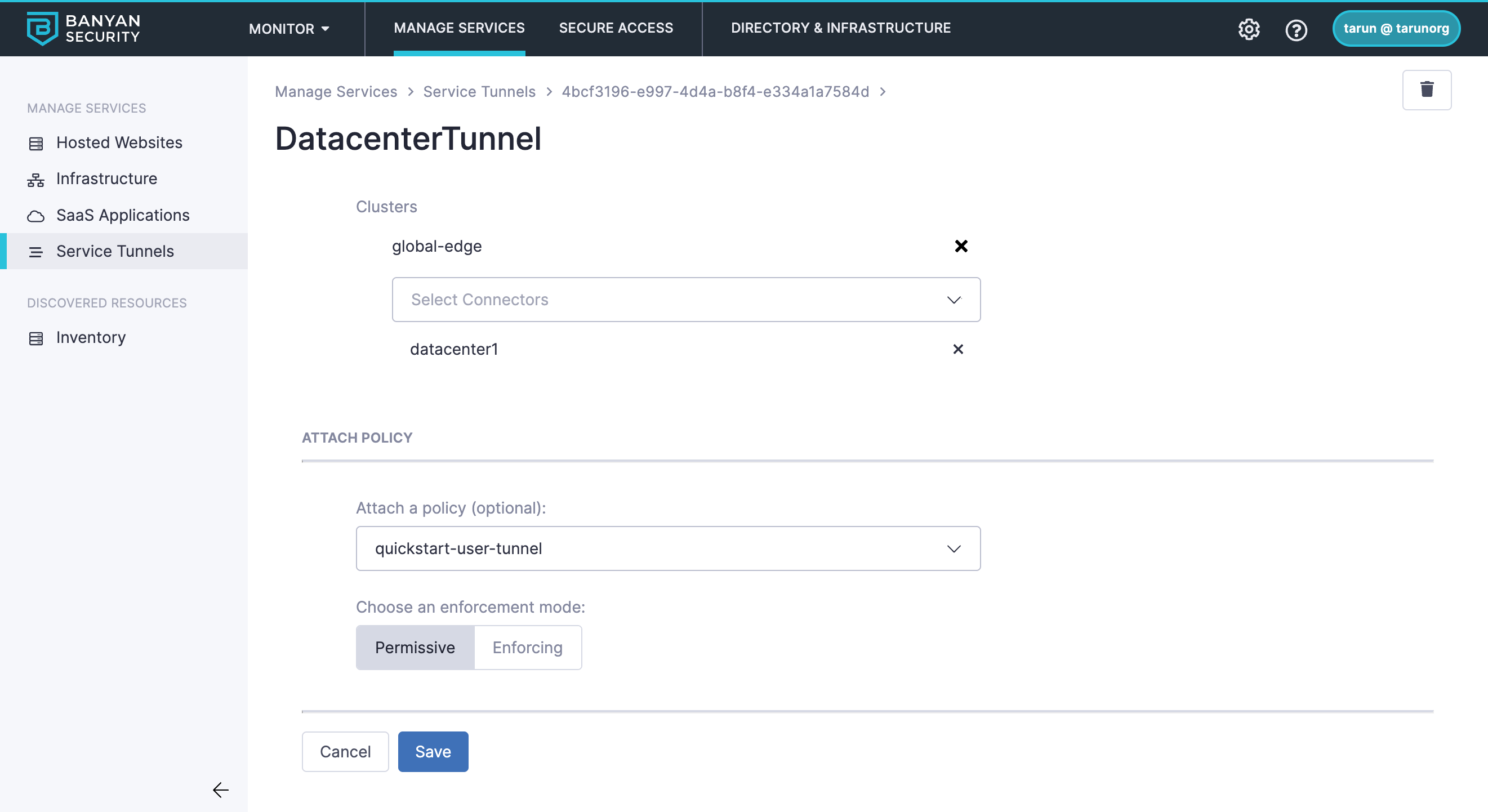
Task: Click the DatacenterTunnel page title
Action: [x=408, y=139]
